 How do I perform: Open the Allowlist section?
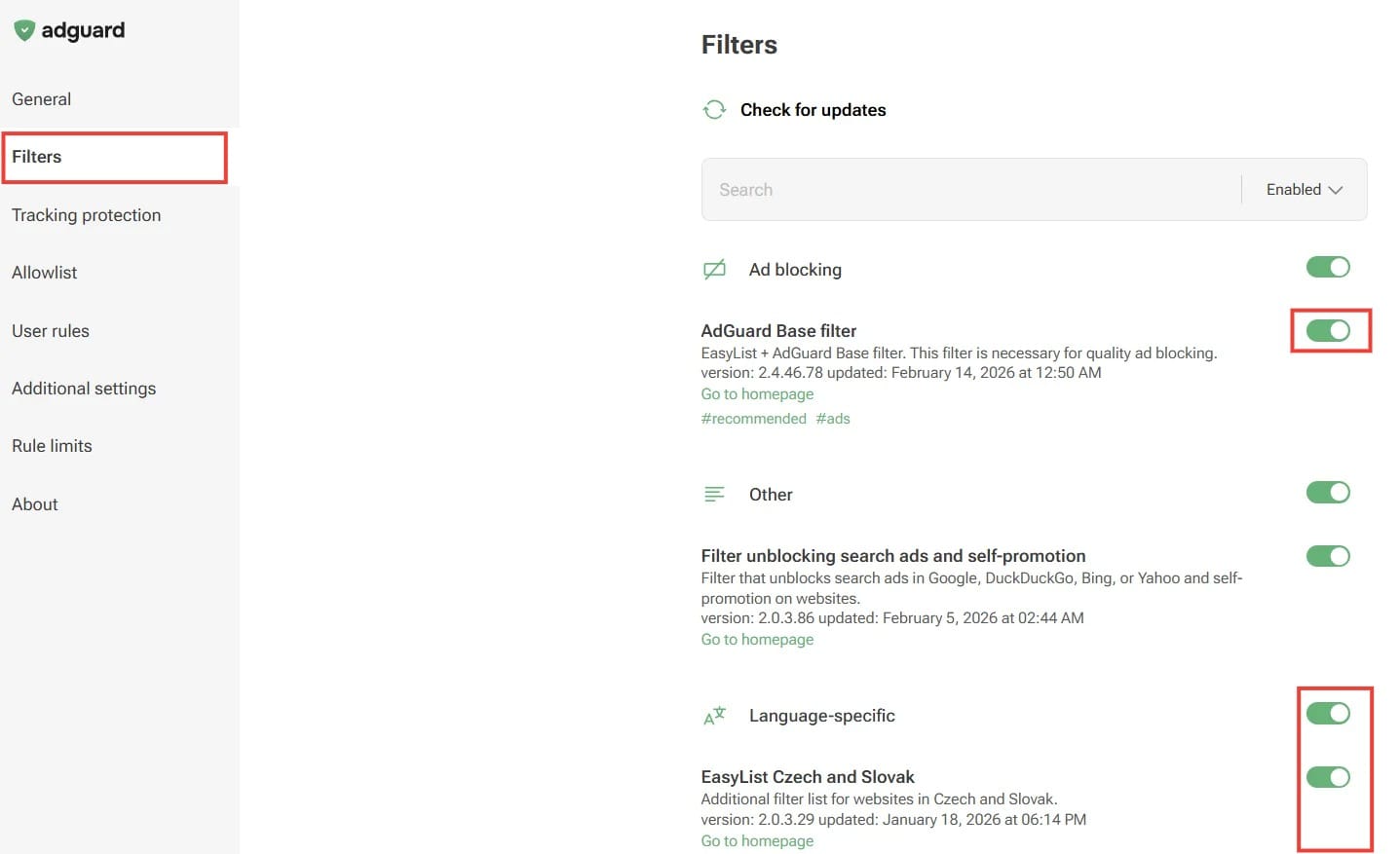click(x=44, y=273)
